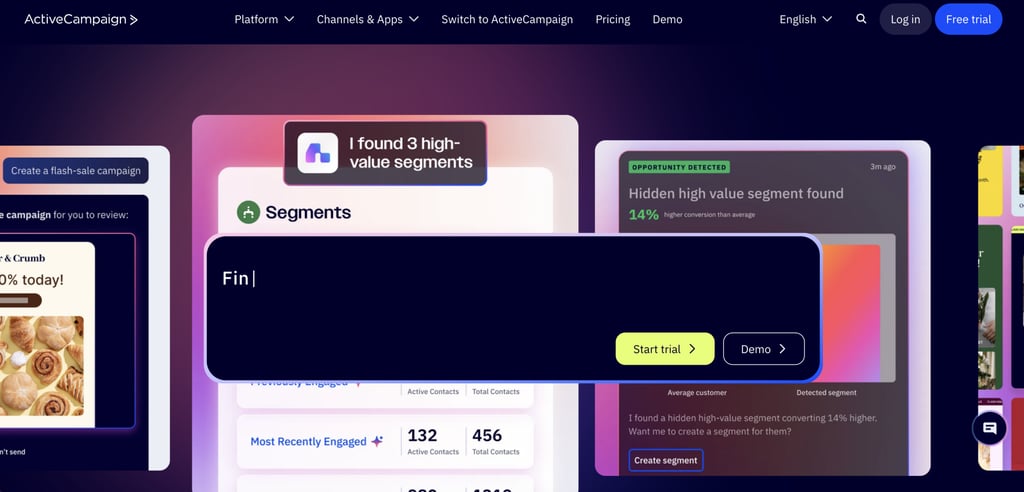Click the 'I found 3 high-value segments' bubble
Viewport: 1024px width, 492px height.
click(385, 153)
